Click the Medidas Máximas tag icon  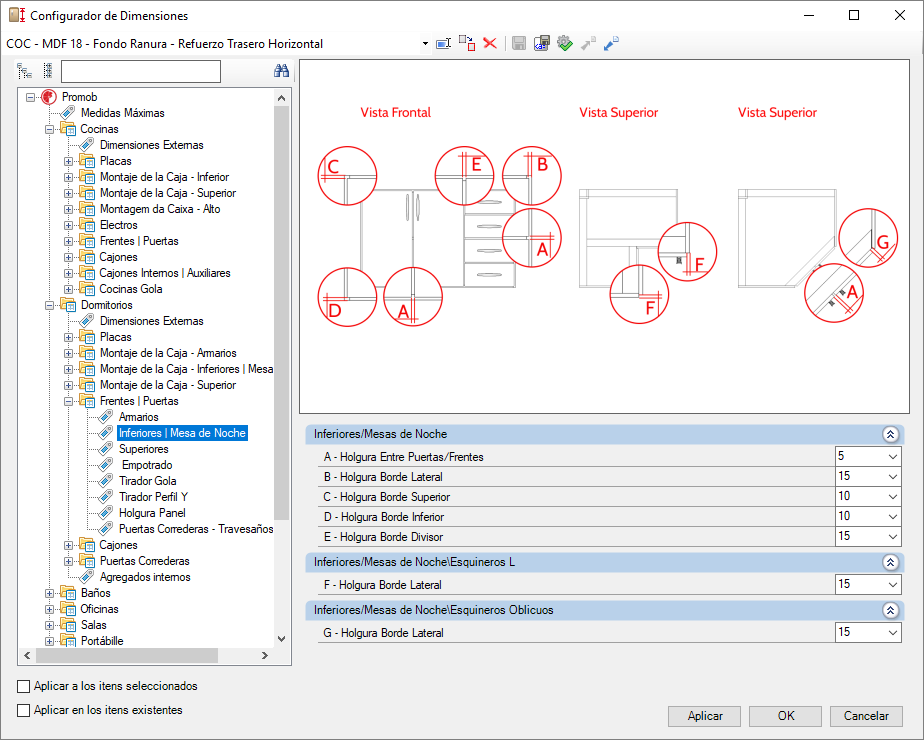(68, 113)
